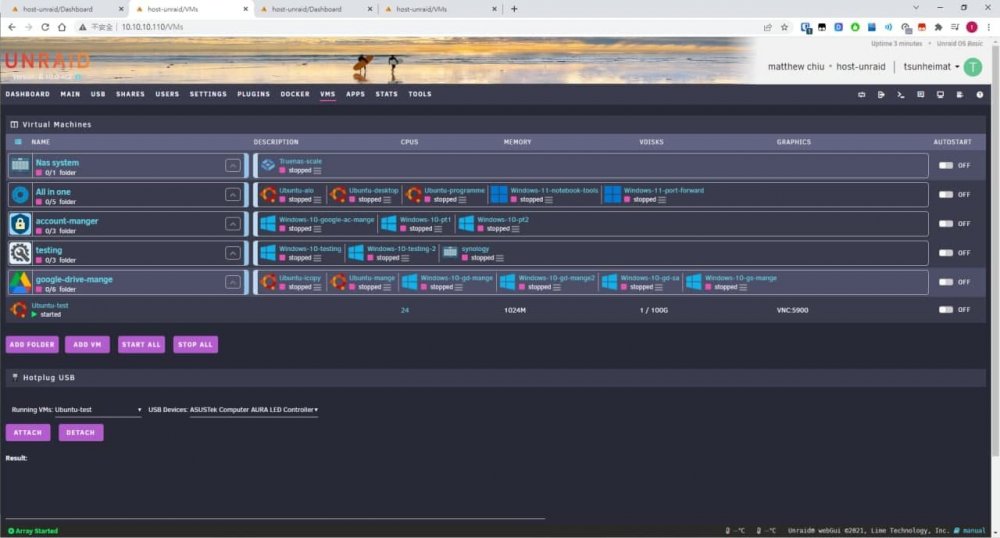Screen dimensions: 1000x538
Task: Toggle autostart for account-manger folder
Action: (946, 224)
